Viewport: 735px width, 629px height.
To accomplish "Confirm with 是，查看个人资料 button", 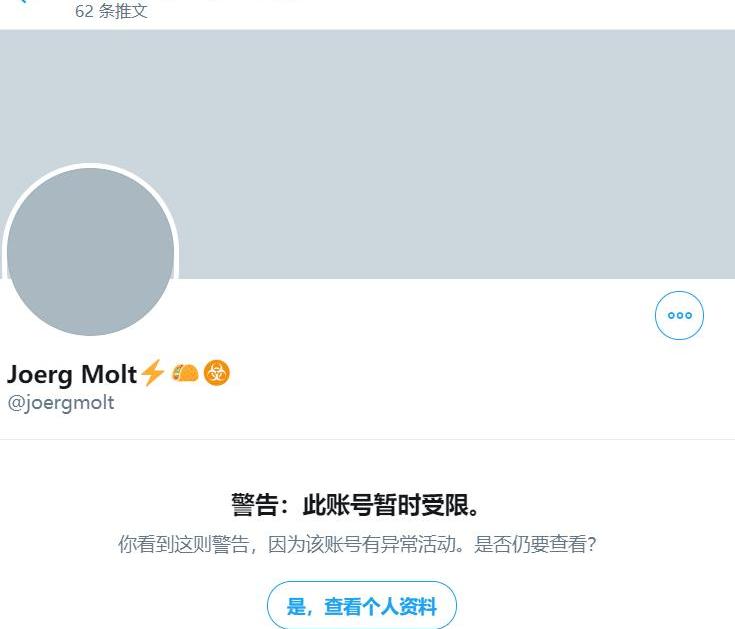I will pyautogui.click(x=362, y=606).
